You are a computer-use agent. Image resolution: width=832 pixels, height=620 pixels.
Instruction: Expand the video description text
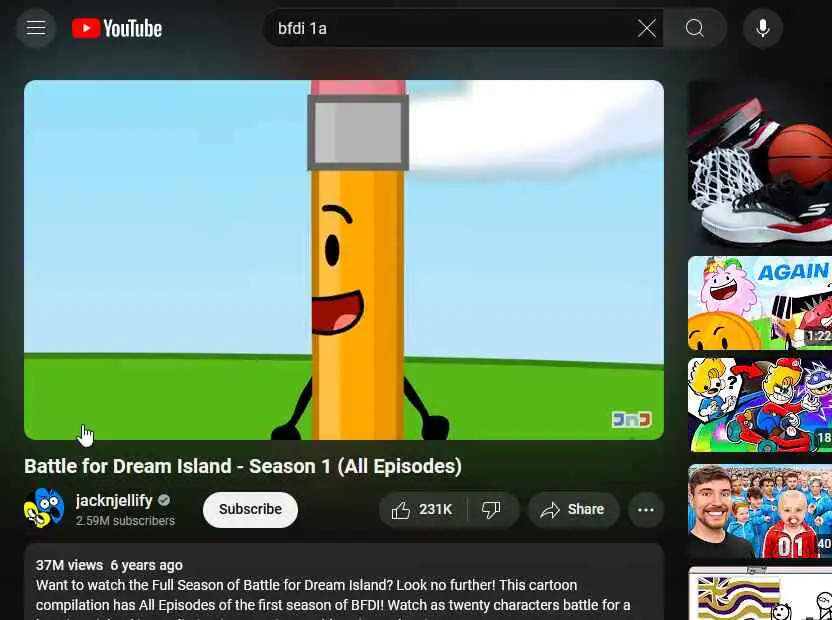pyautogui.click(x=344, y=582)
